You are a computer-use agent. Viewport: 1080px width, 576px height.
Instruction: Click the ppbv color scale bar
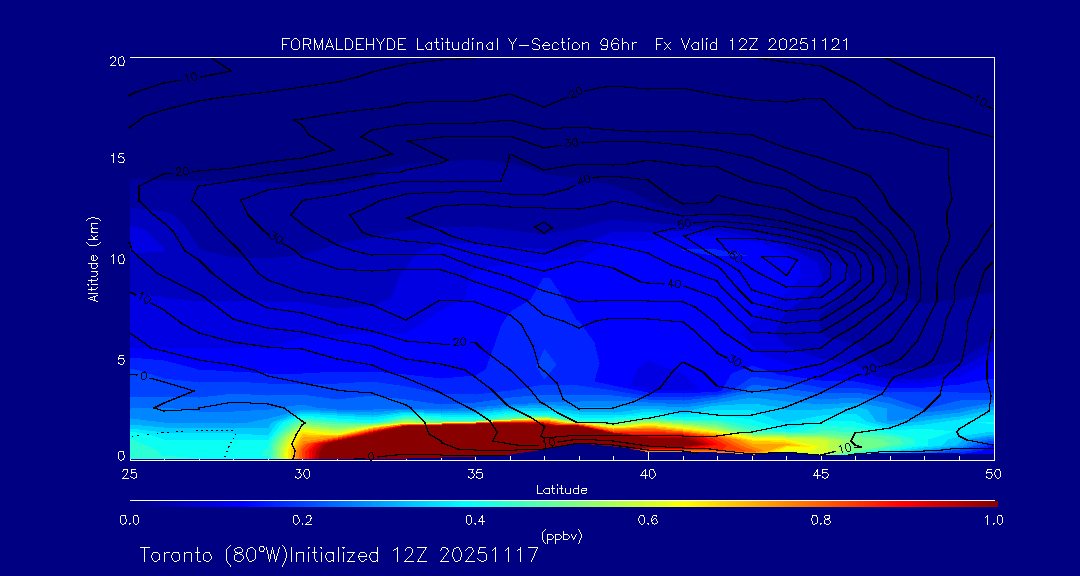coord(563,504)
